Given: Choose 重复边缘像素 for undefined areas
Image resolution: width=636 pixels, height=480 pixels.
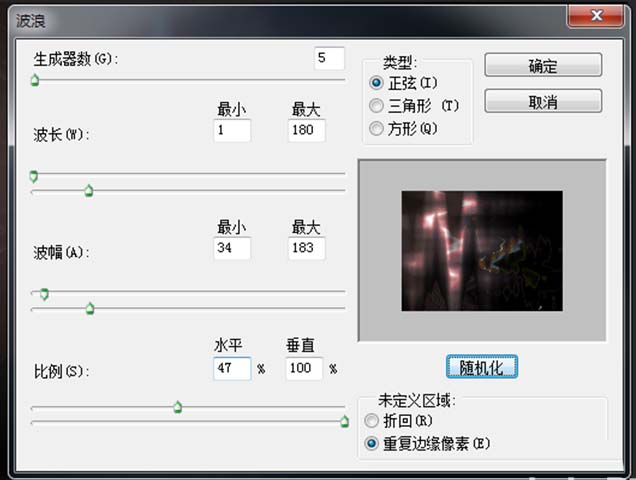Looking at the screenshot, I should tap(371, 443).
